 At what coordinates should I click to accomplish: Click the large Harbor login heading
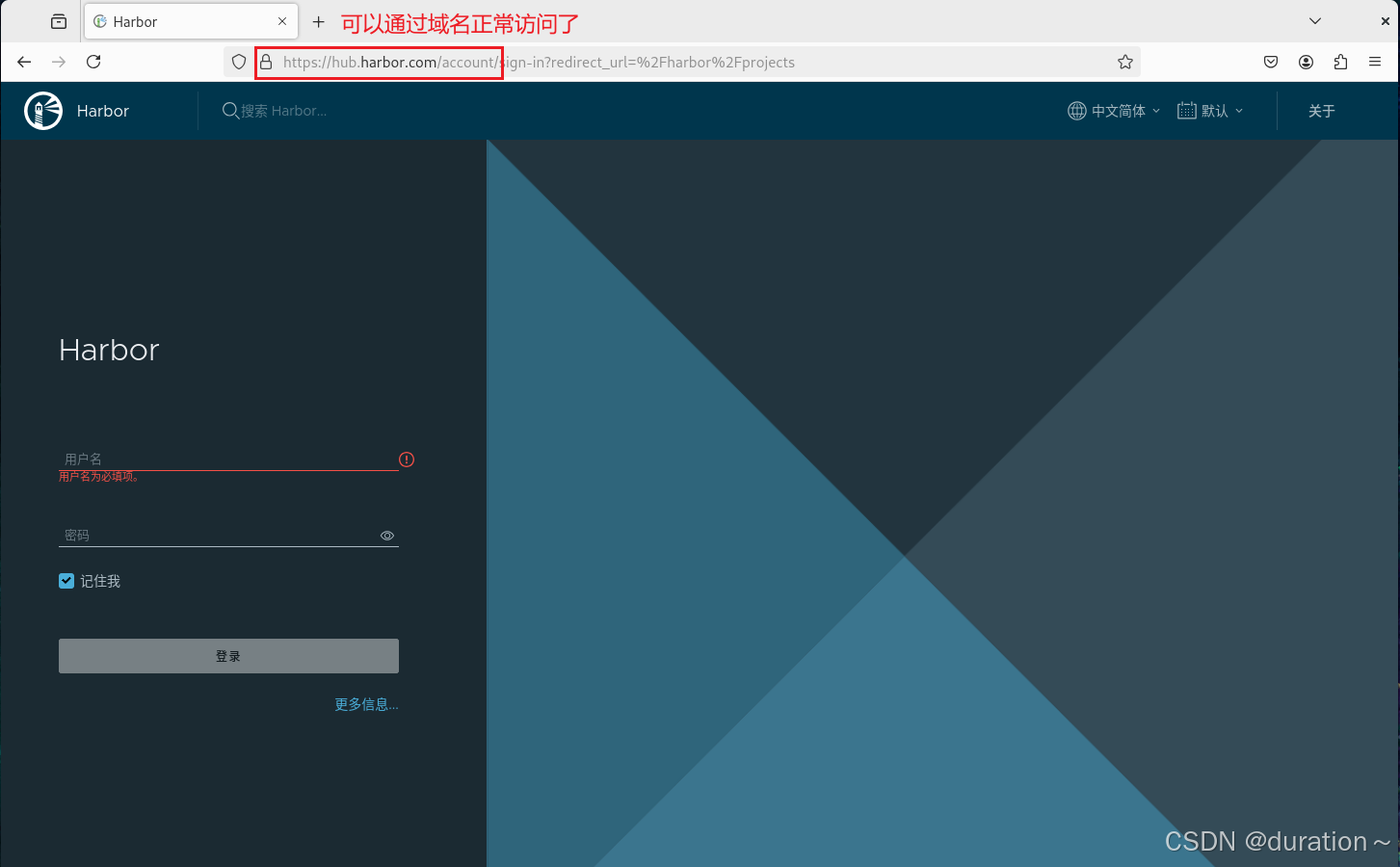[x=109, y=350]
